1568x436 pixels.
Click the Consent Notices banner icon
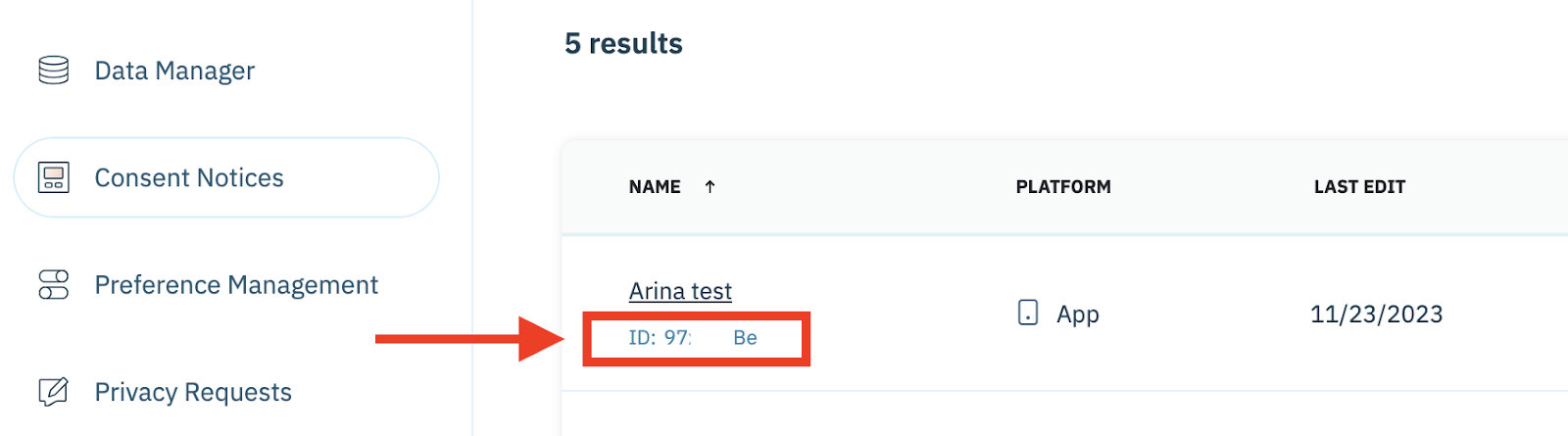[x=53, y=177]
